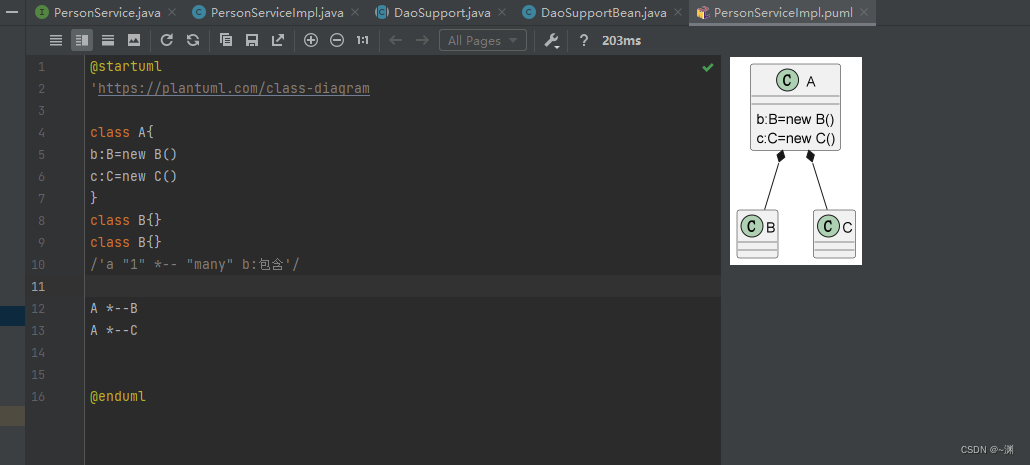Hide the tool window minus button
The image size is (1030, 465).
pos(12,12)
